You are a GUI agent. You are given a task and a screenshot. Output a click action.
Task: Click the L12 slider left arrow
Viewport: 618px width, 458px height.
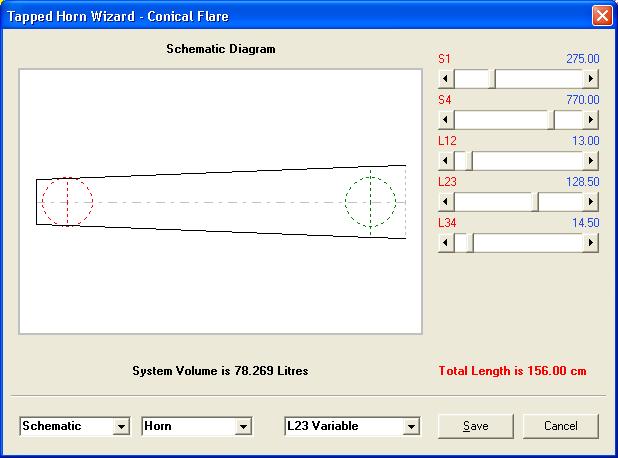[x=446, y=160]
